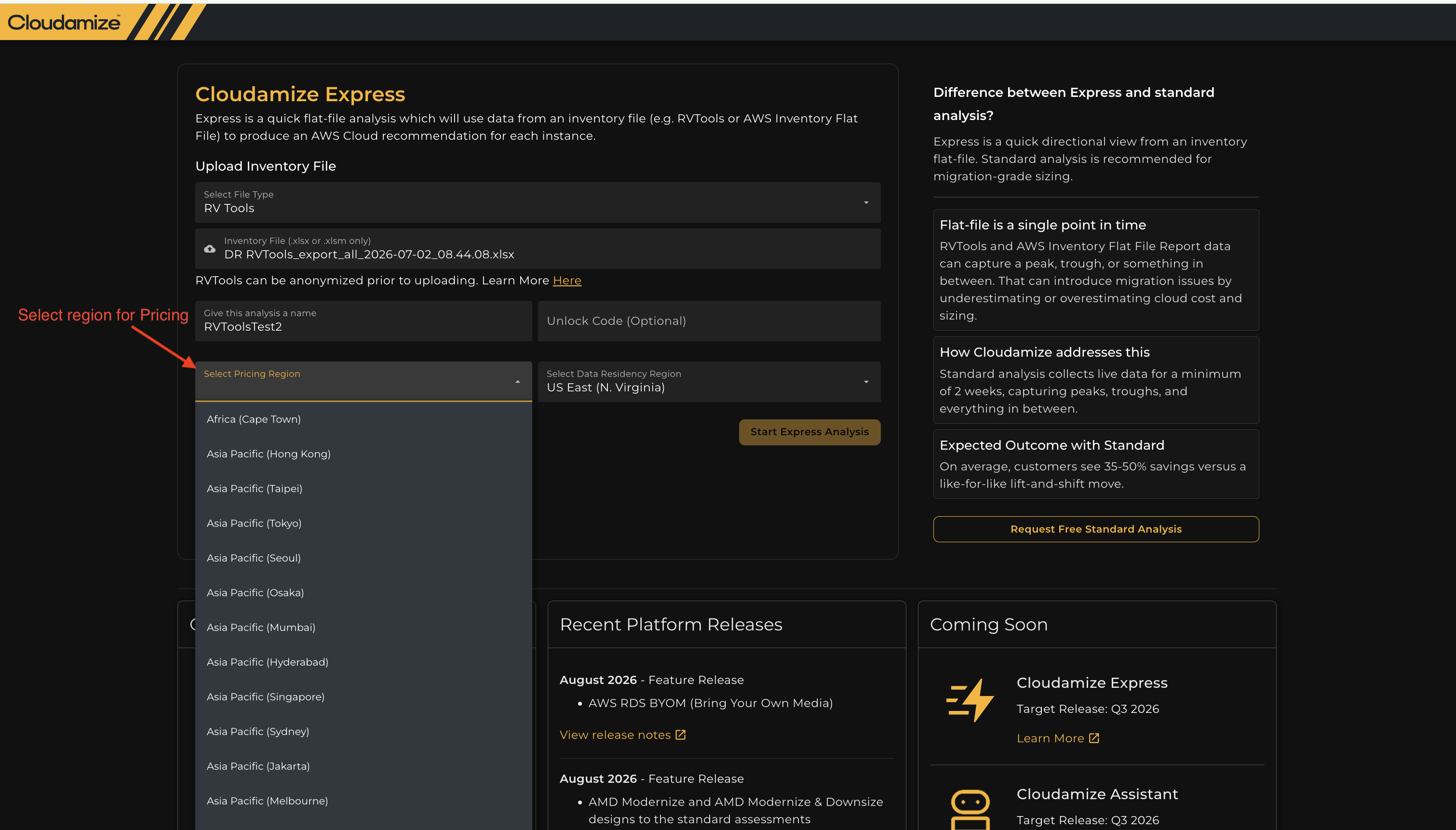Viewport: 1456px width, 830px height.
Task: Click the 'Cloudamize Express' page heading
Action: tap(300, 94)
